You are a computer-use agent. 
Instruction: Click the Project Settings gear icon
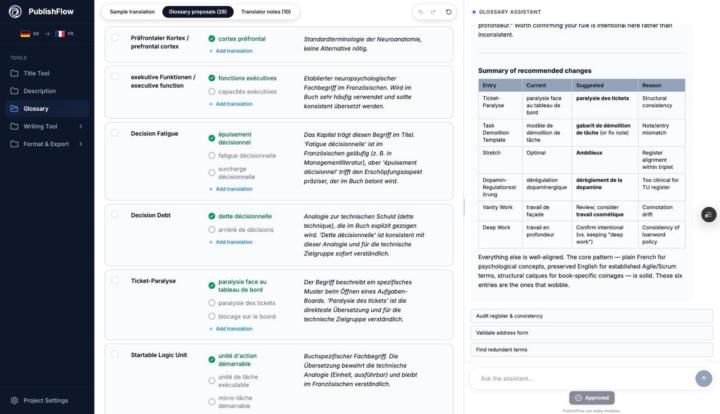point(14,401)
